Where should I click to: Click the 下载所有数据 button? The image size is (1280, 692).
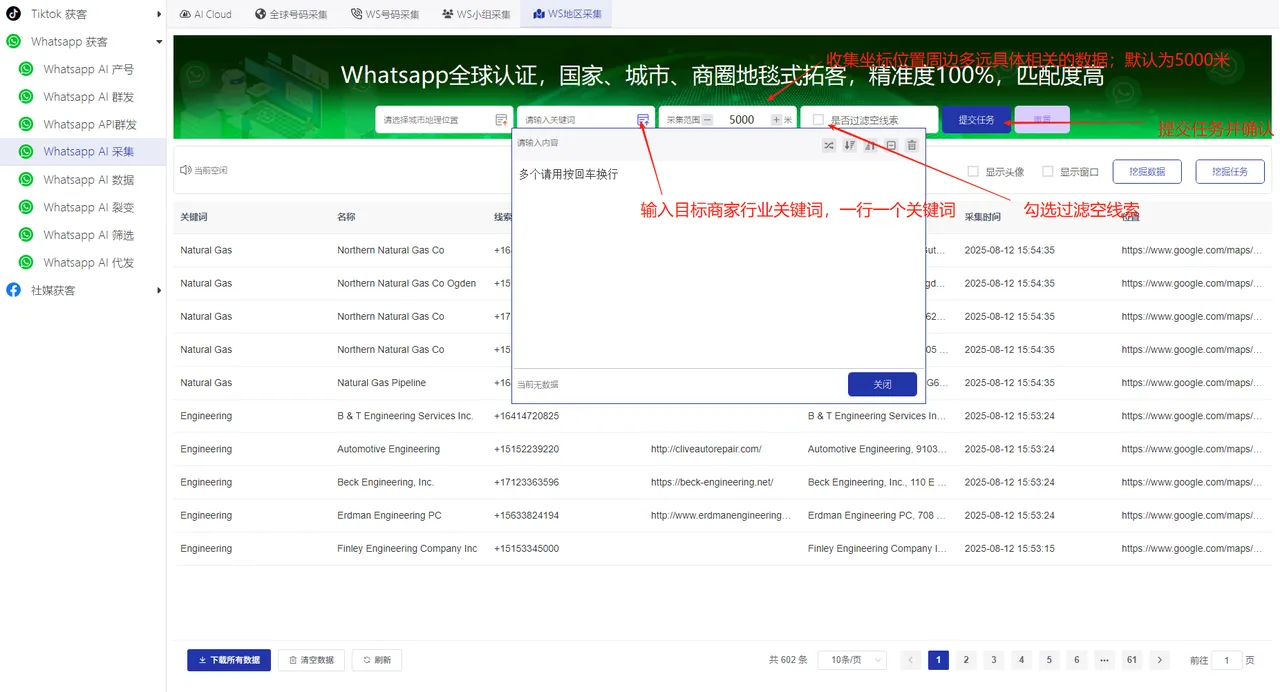(228, 660)
